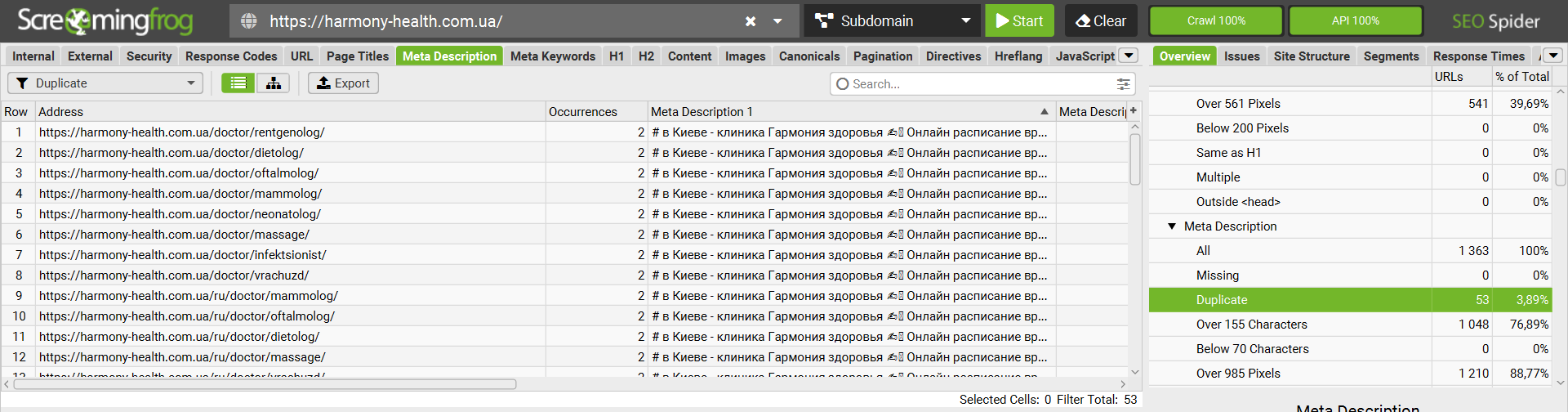Click the Export button
The width and height of the screenshot is (1568, 412).
[x=343, y=83]
